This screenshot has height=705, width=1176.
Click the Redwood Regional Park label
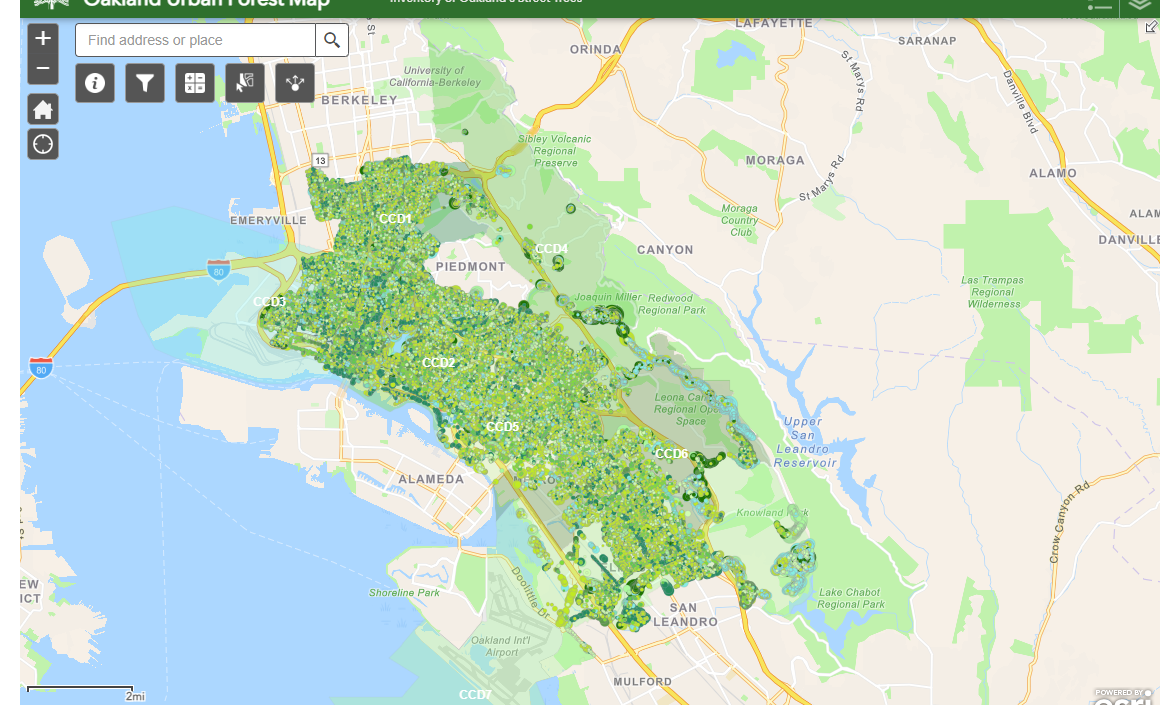pyautogui.click(x=672, y=304)
